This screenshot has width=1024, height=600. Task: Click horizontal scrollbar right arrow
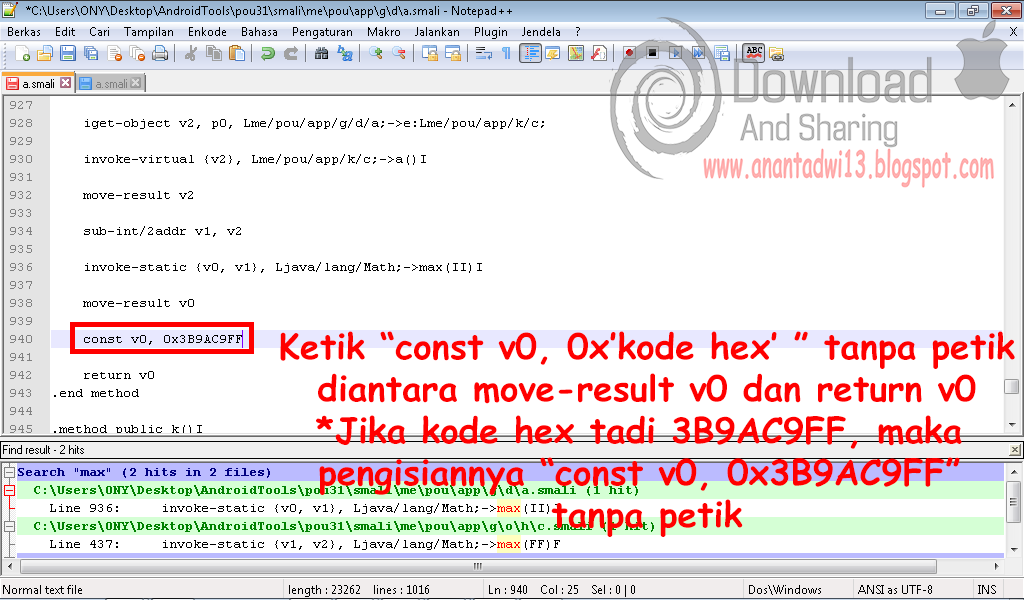point(997,566)
